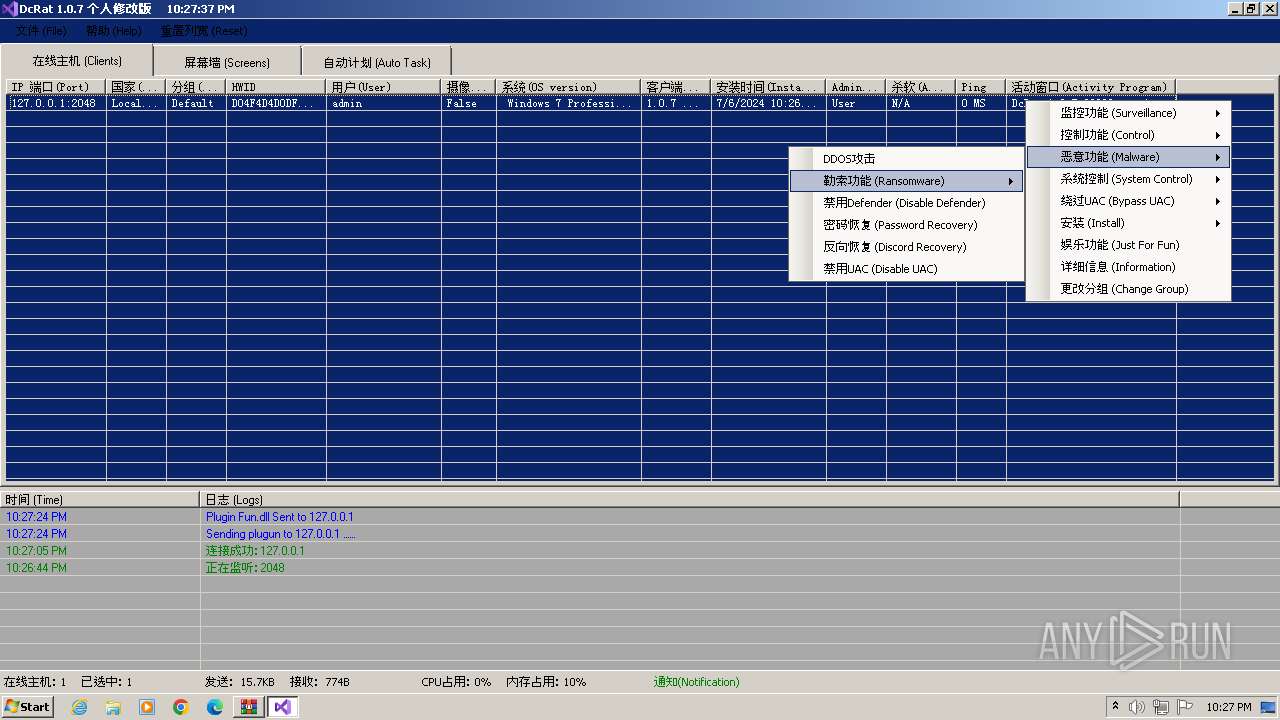The height and width of the screenshot is (720, 1280).
Task: Show hidden tray icons arrow
Action: click(x=1115, y=707)
